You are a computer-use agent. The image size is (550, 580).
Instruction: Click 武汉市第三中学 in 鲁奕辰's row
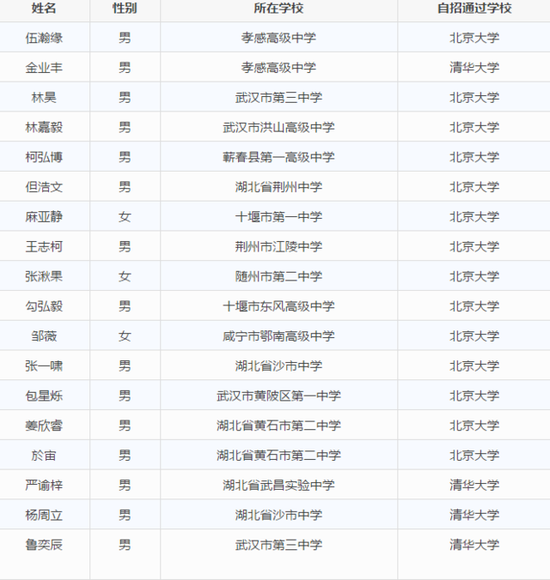279,545
